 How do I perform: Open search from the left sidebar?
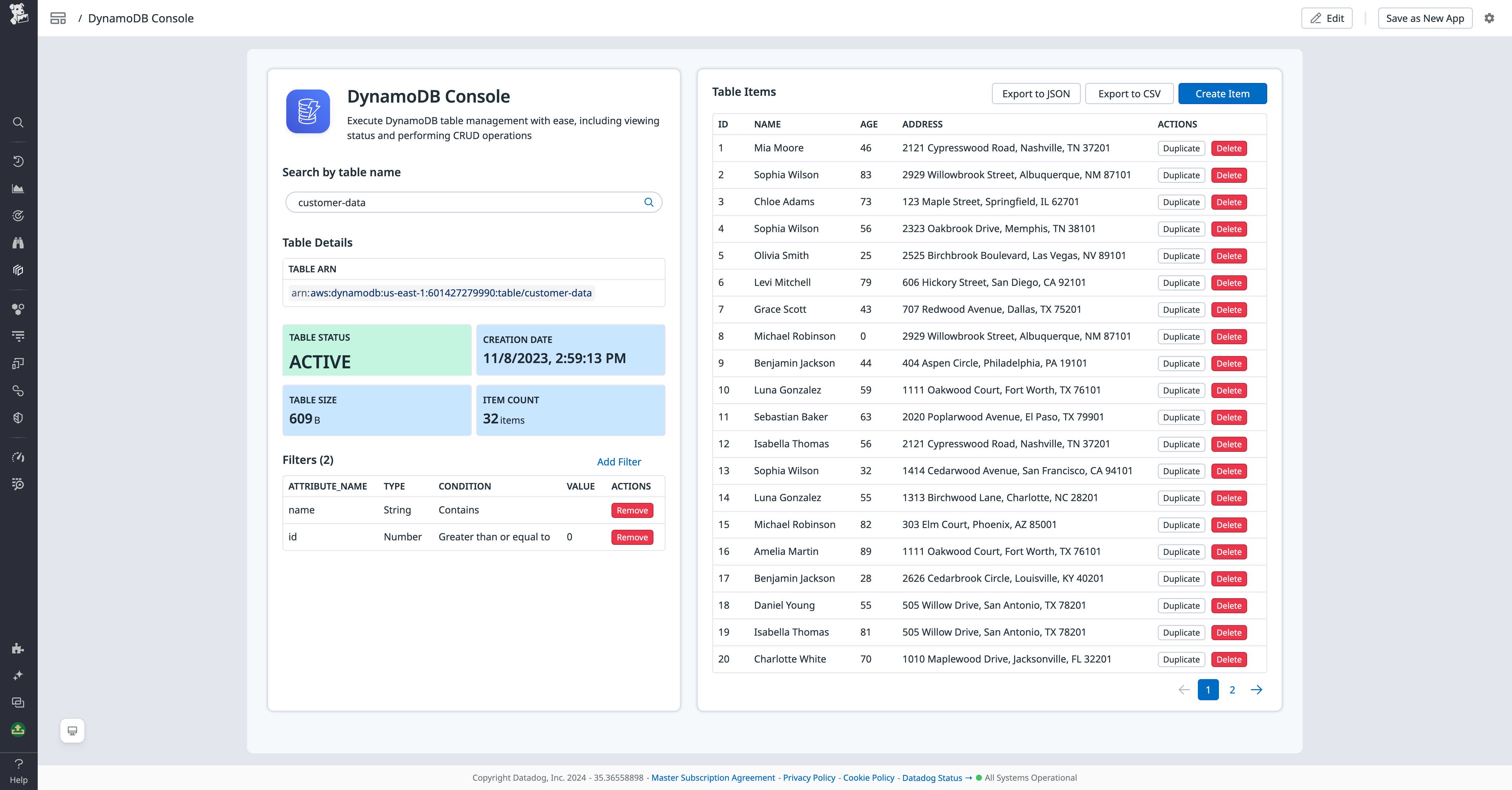[x=18, y=122]
